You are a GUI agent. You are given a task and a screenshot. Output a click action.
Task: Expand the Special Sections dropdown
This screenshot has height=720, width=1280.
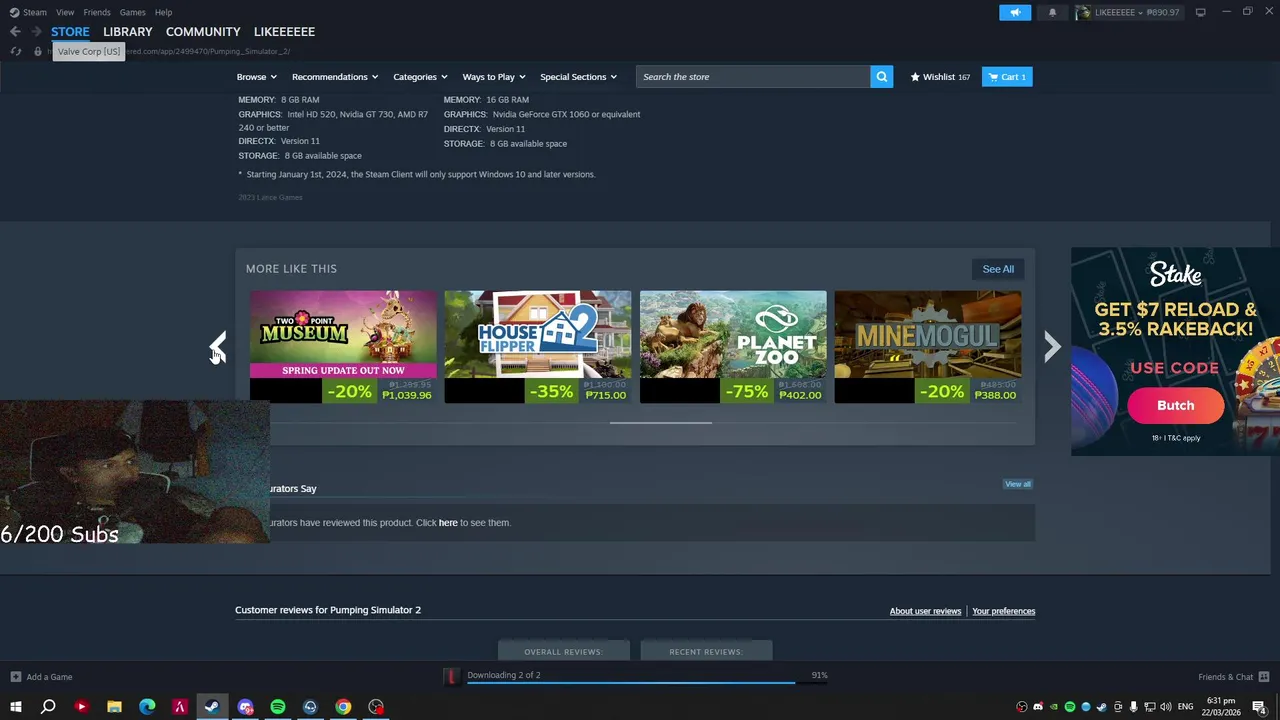click(578, 77)
